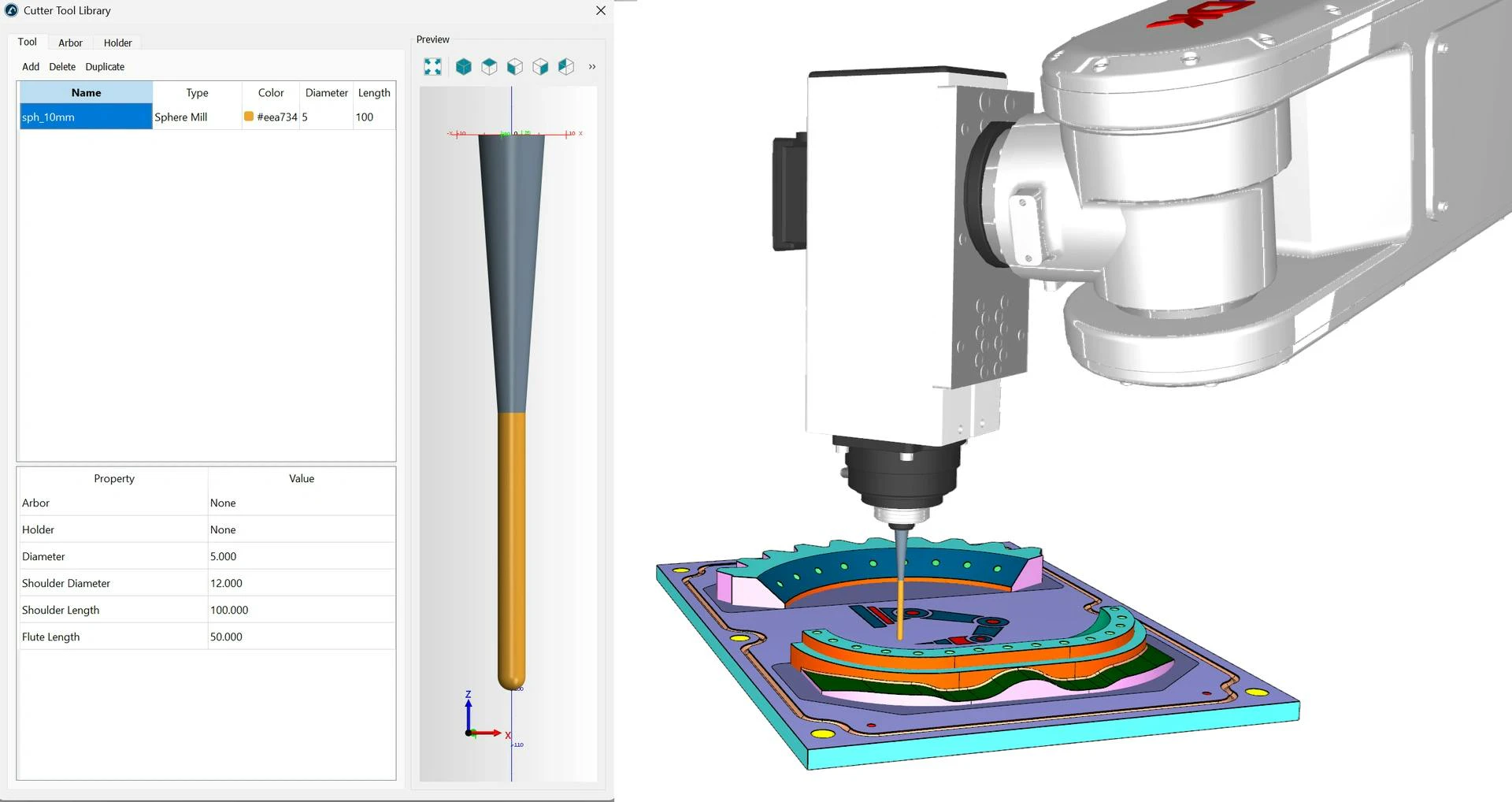The width and height of the screenshot is (1512, 802).
Task: Add a new cutter tool
Action: (30, 67)
